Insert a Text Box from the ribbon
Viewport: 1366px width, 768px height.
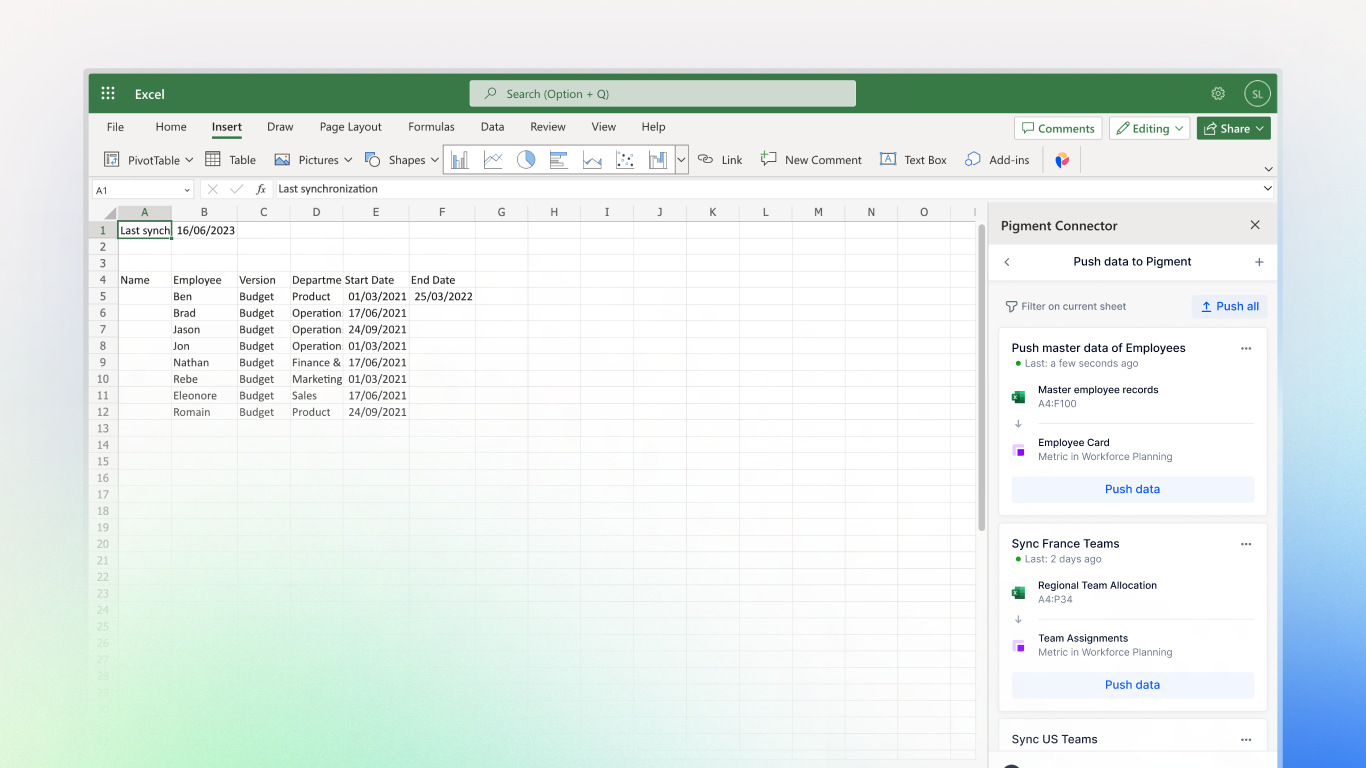913,160
